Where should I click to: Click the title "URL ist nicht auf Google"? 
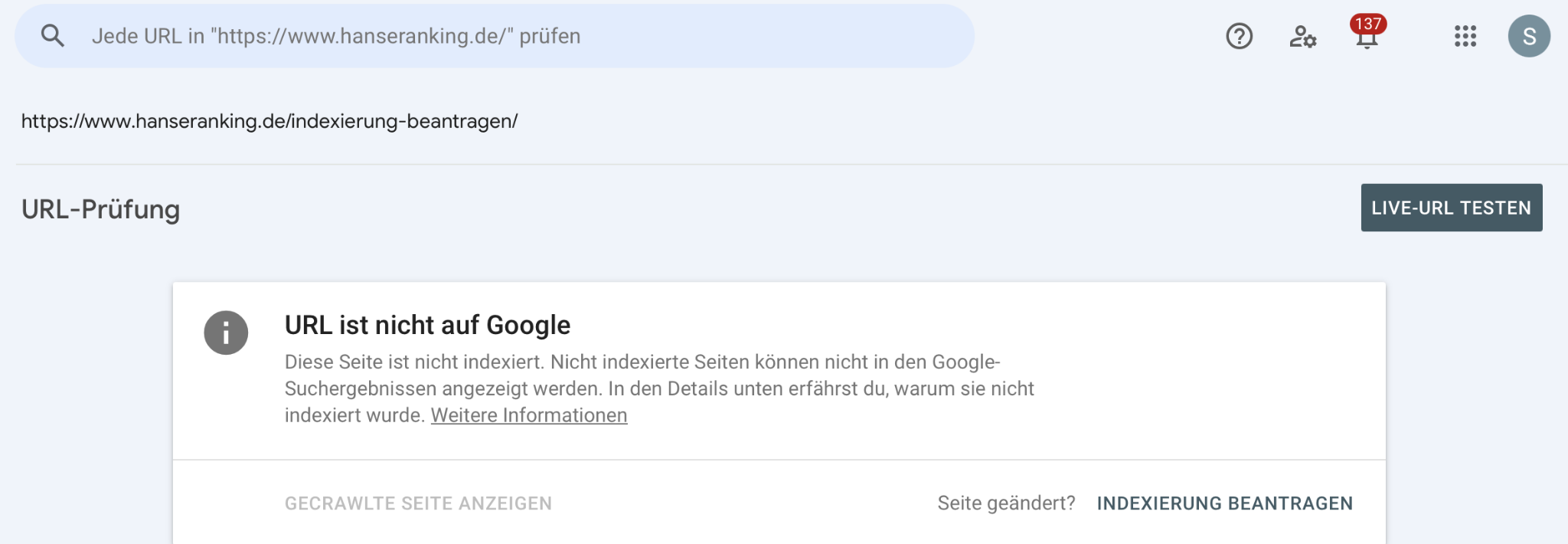point(427,325)
